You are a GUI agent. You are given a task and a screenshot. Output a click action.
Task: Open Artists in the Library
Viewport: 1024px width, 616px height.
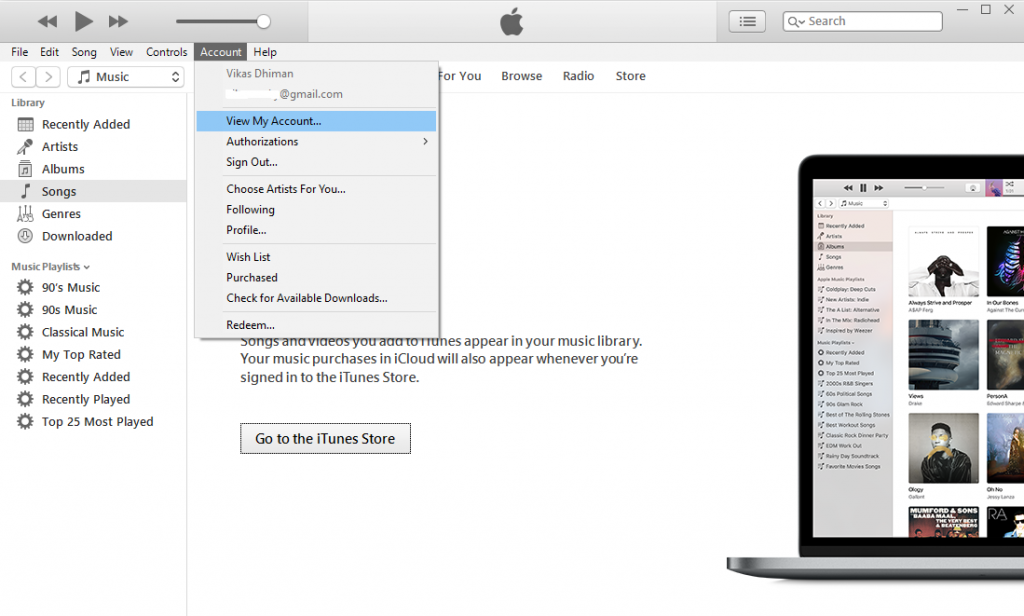tap(60, 147)
